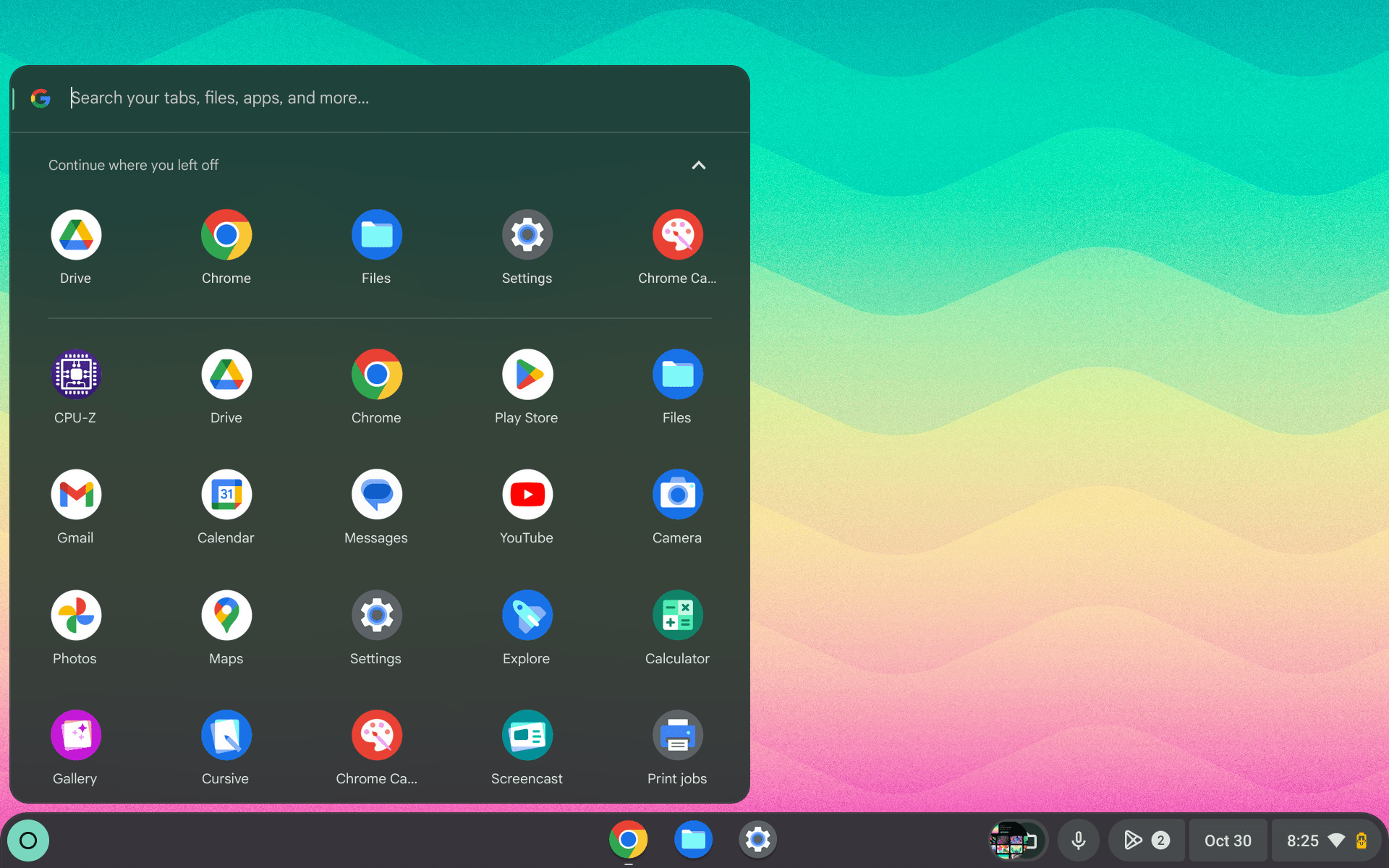Screen dimensions: 1389x868
Task: Collapse the Continue where you left off section
Action: click(x=699, y=165)
